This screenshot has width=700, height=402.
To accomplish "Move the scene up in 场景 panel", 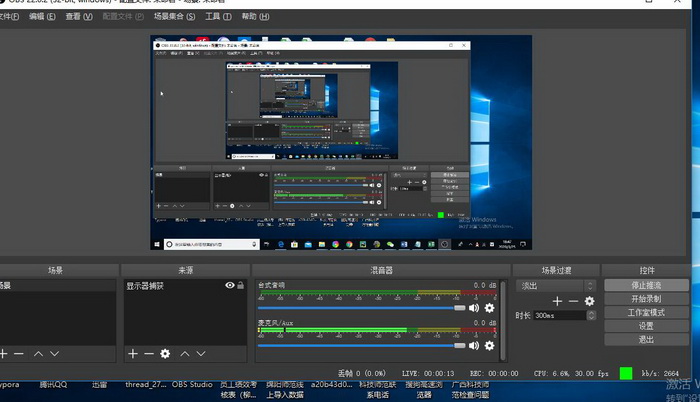I will [x=38, y=354].
